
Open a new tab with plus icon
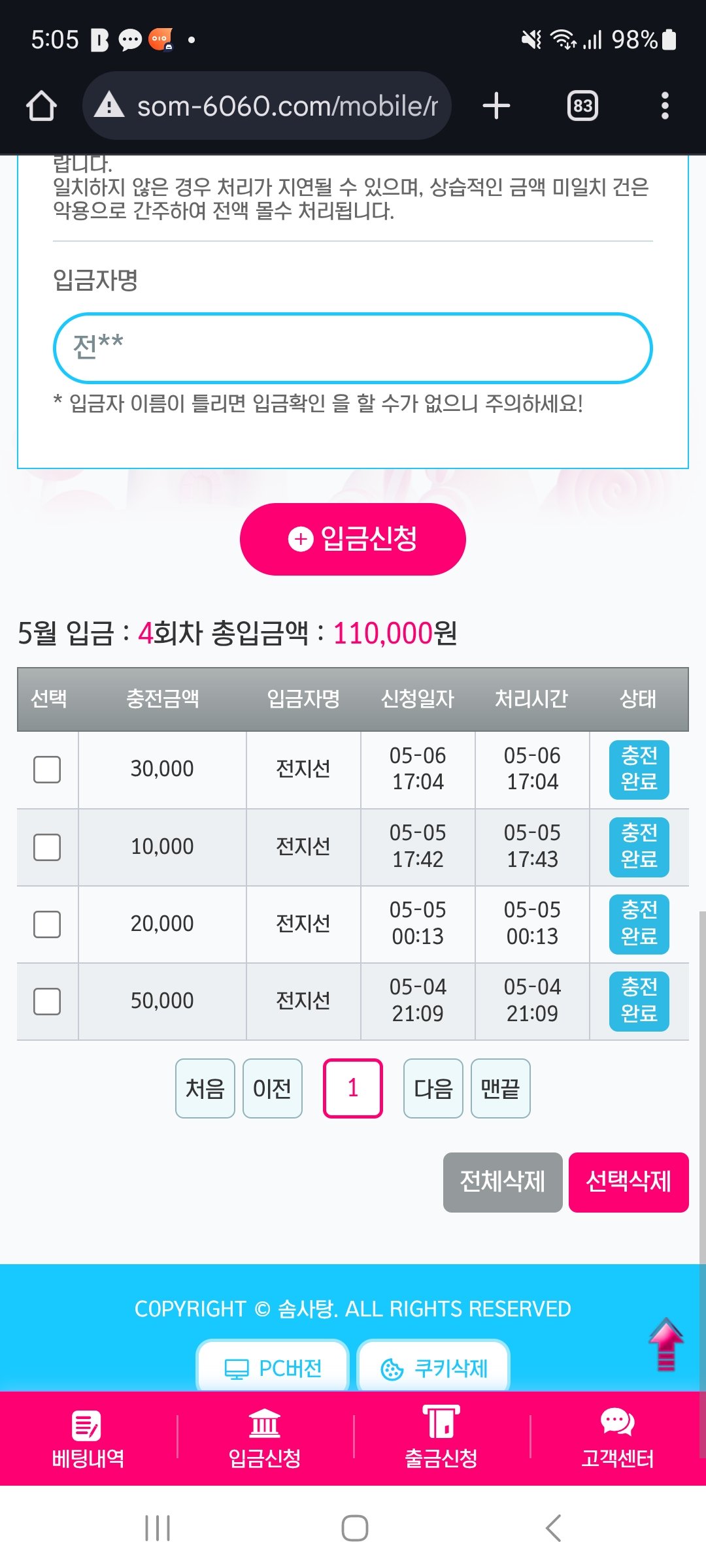pos(496,106)
